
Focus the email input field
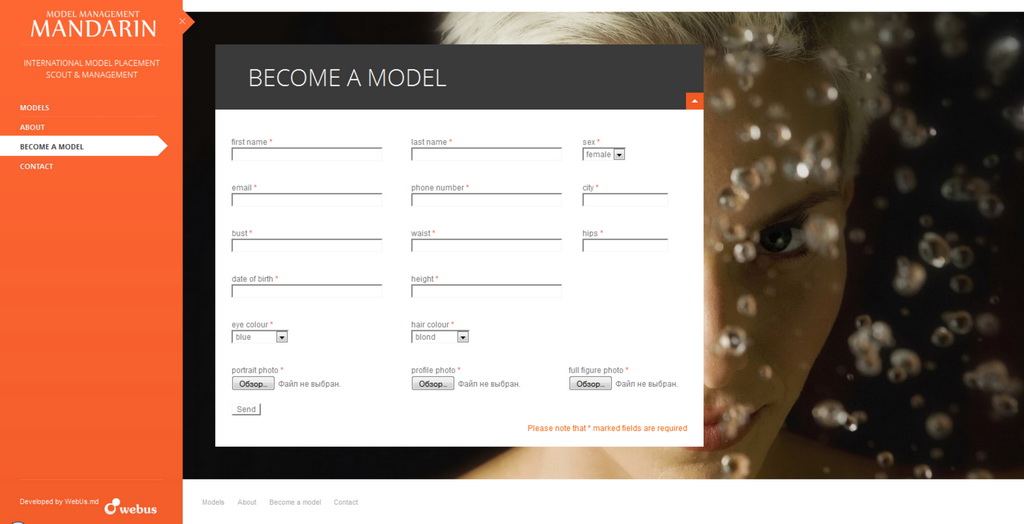[307, 200]
